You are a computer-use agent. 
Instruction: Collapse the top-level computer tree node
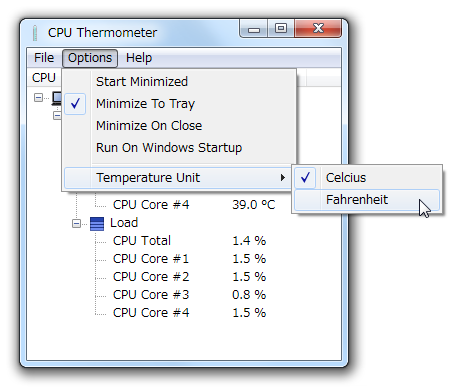39,98
